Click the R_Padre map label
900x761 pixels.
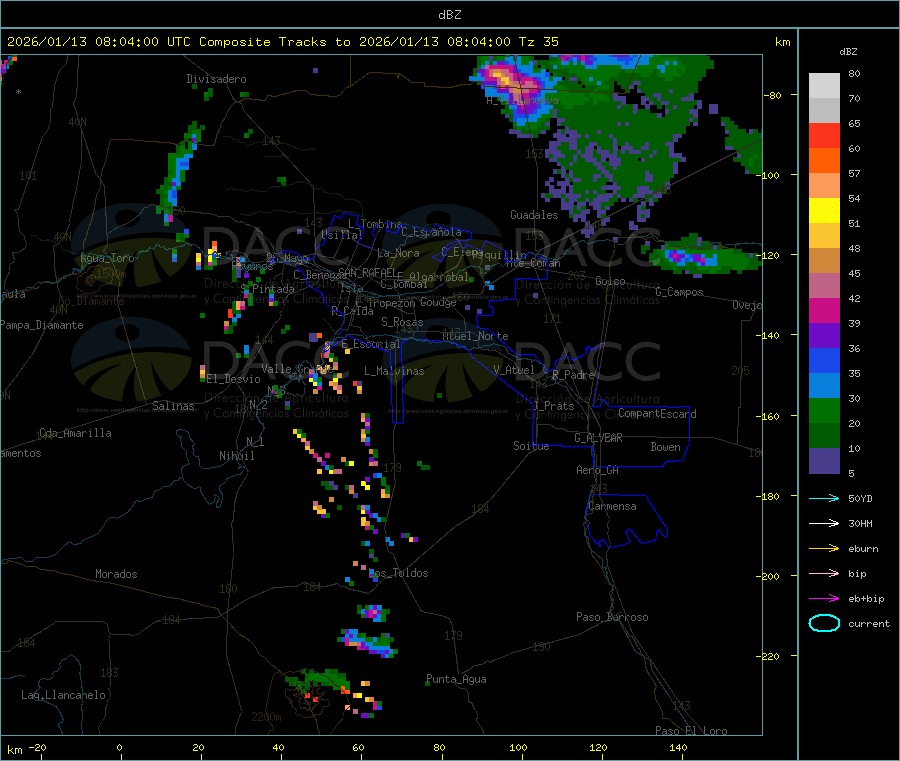573,375
